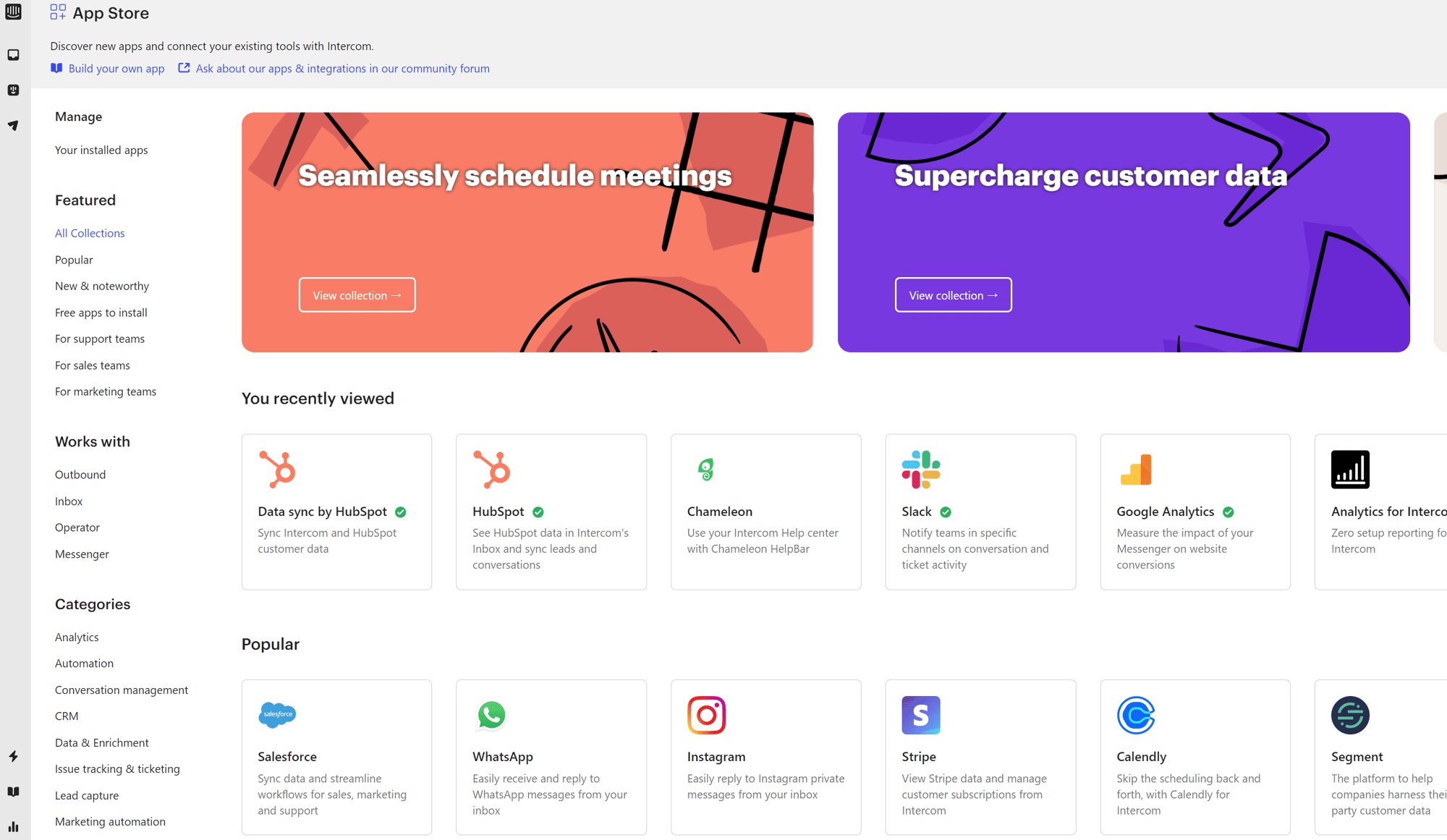The image size is (1447, 840).
Task: Click the Calendly app logo
Action: [1136, 714]
